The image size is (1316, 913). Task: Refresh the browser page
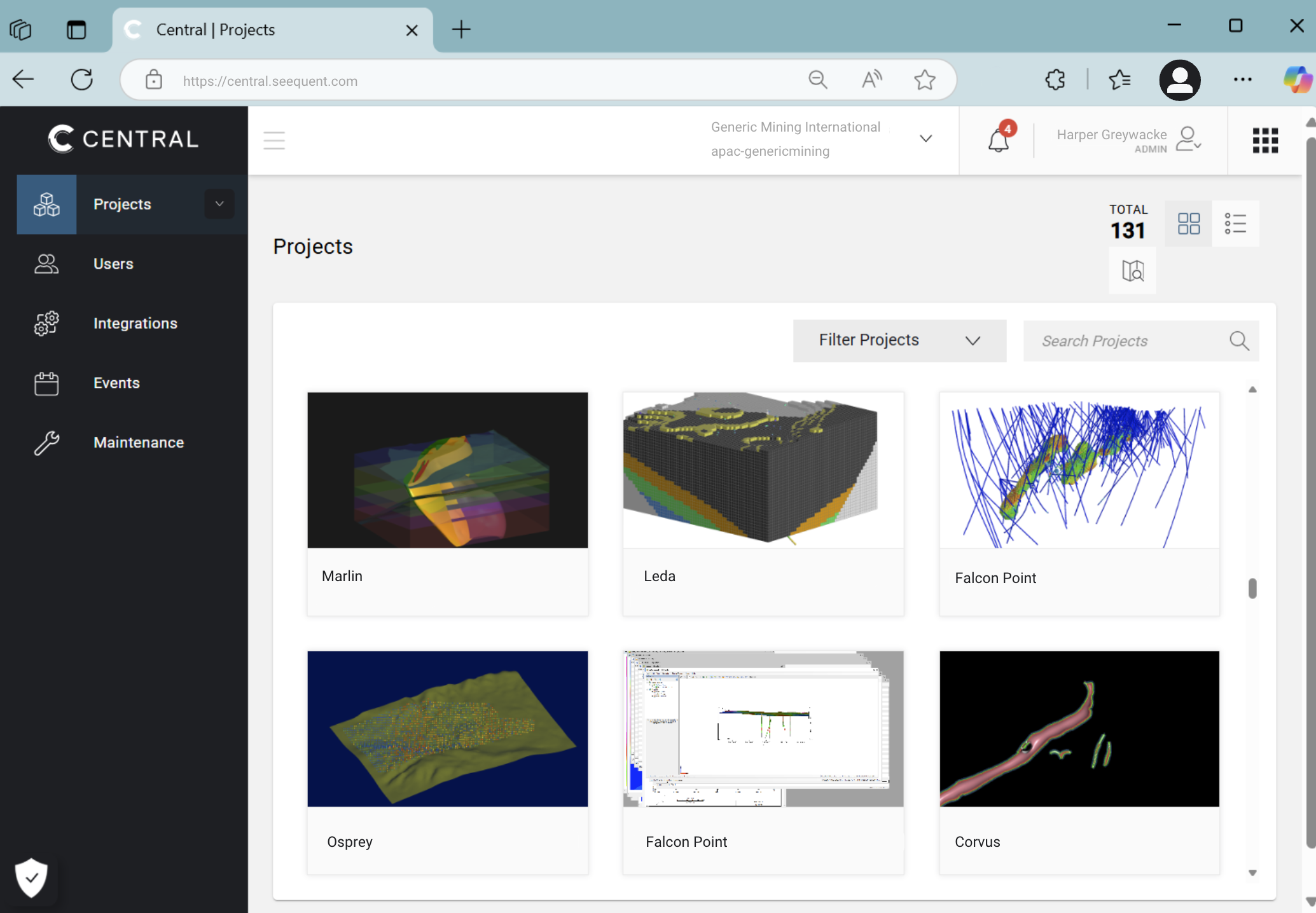(x=82, y=79)
